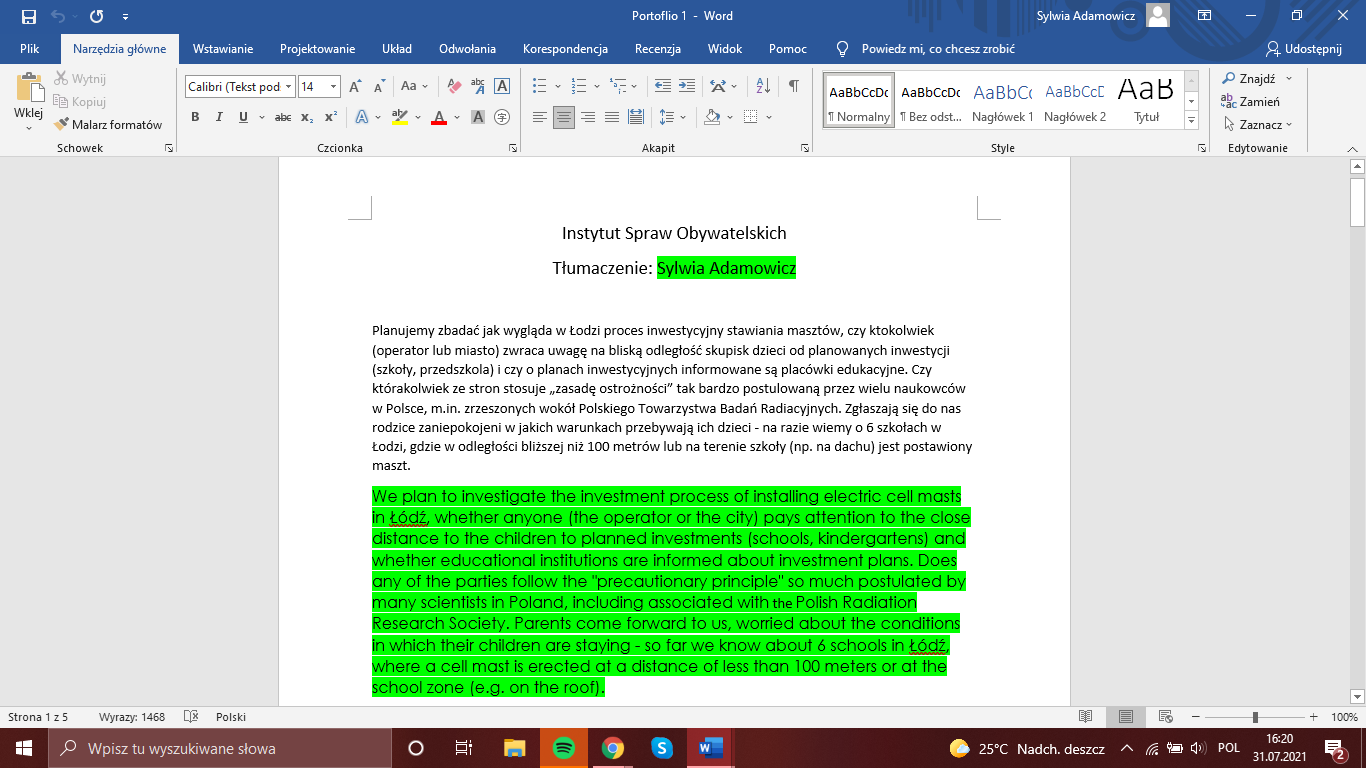The image size is (1366, 768).
Task: Switch to the Wstawianie tab
Action: [223, 48]
